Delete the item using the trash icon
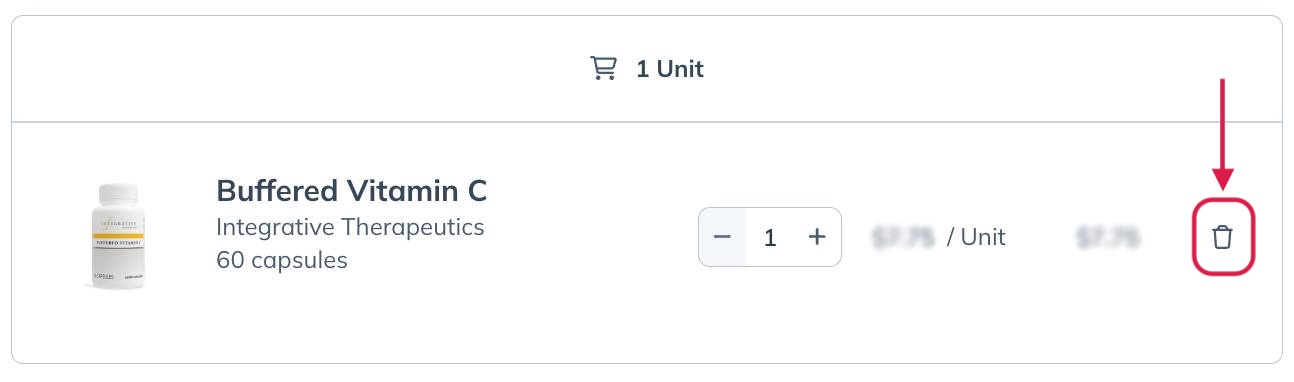The width and height of the screenshot is (1294, 382). point(1222,237)
